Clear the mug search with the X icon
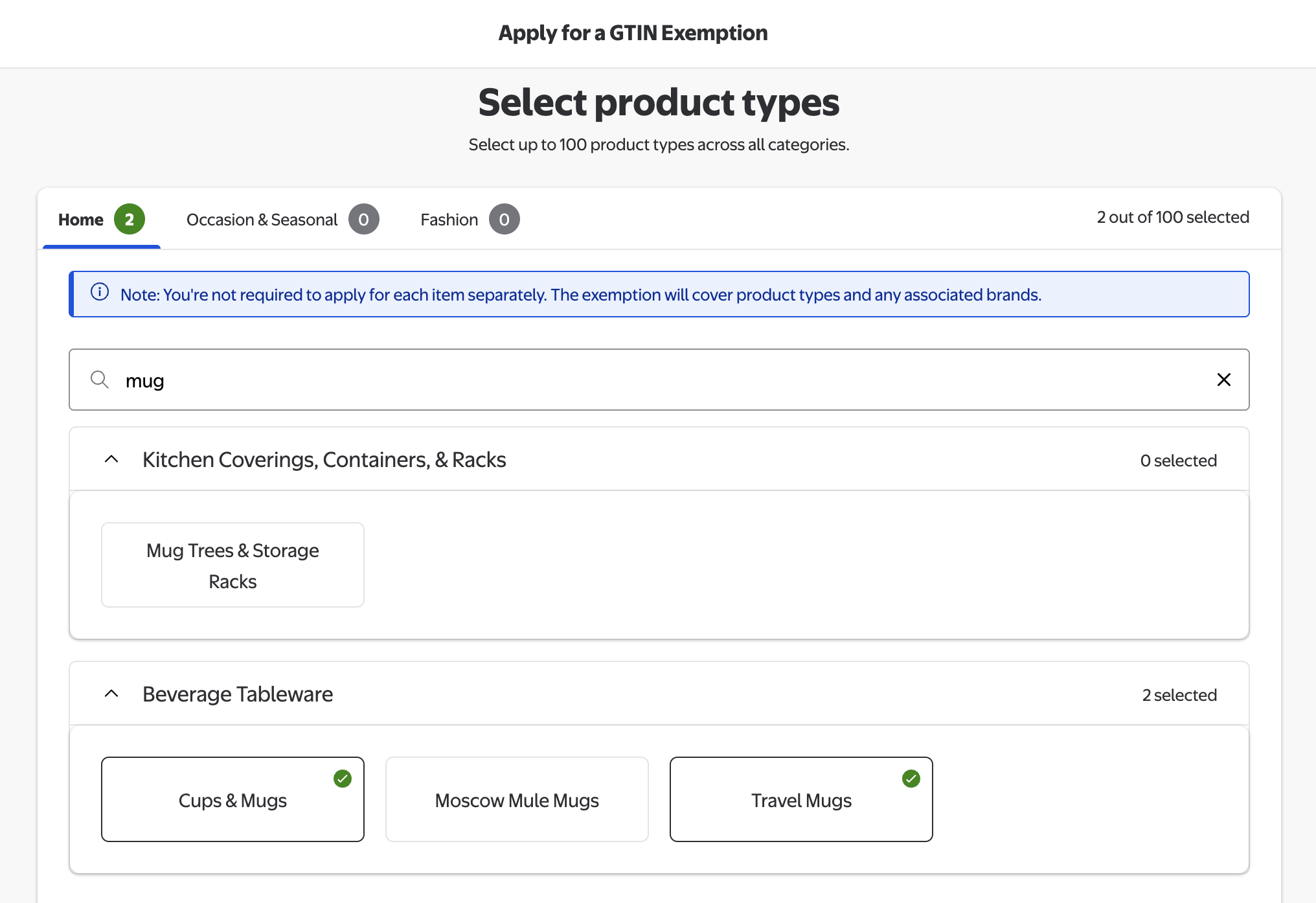The image size is (1316, 903). (x=1223, y=380)
